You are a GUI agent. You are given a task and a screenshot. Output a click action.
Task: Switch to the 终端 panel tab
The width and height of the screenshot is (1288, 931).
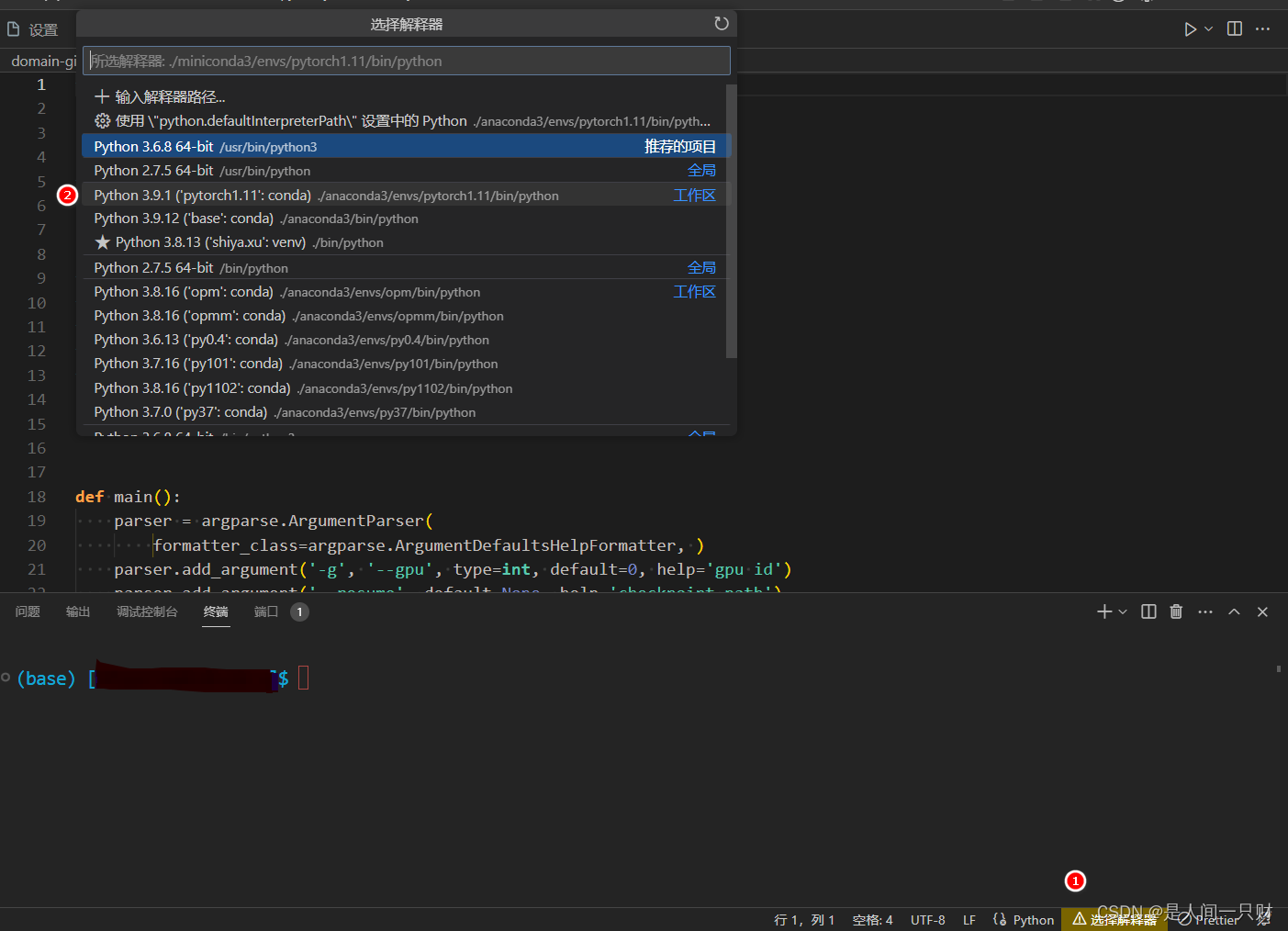(x=216, y=611)
